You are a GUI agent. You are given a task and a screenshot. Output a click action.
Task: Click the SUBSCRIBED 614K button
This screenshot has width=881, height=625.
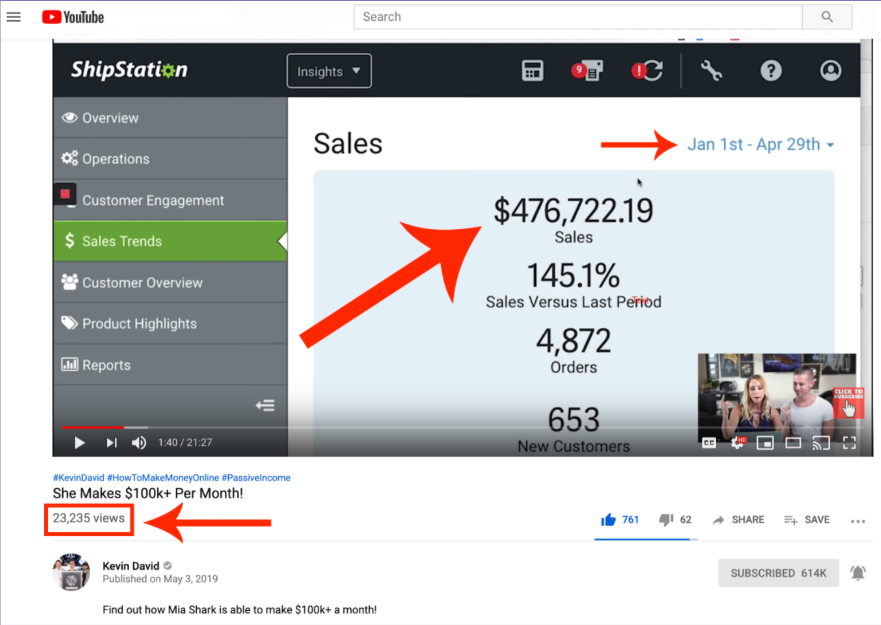[x=778, y=573]
